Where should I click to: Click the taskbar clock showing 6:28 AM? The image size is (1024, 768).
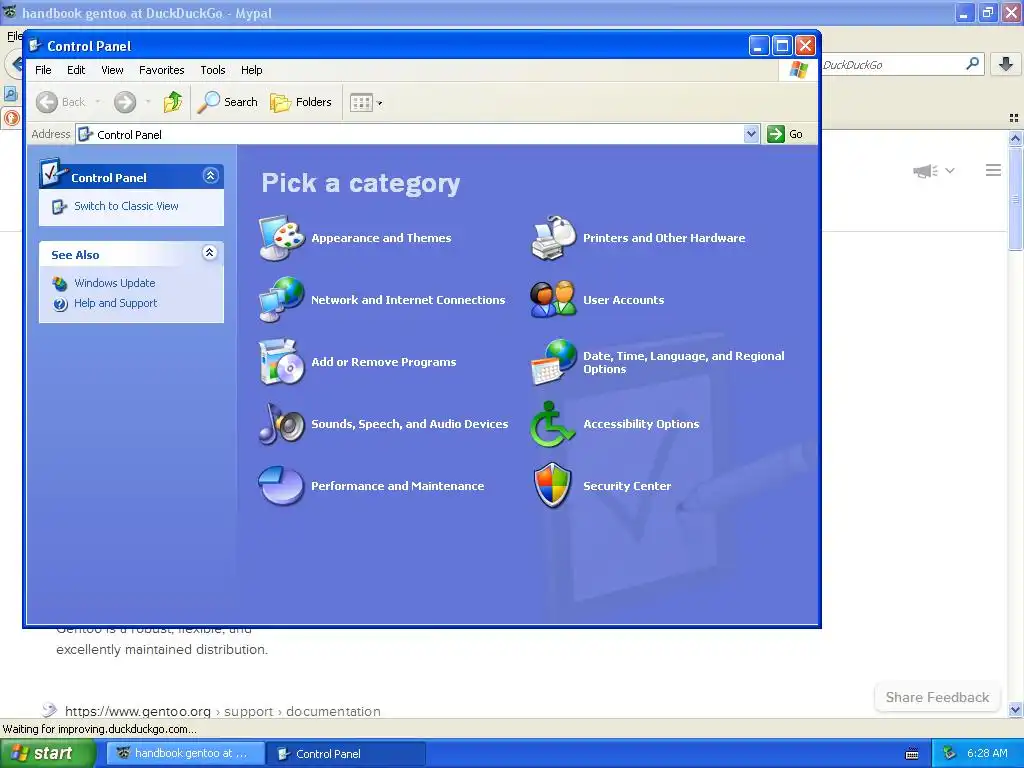(987, 753)
